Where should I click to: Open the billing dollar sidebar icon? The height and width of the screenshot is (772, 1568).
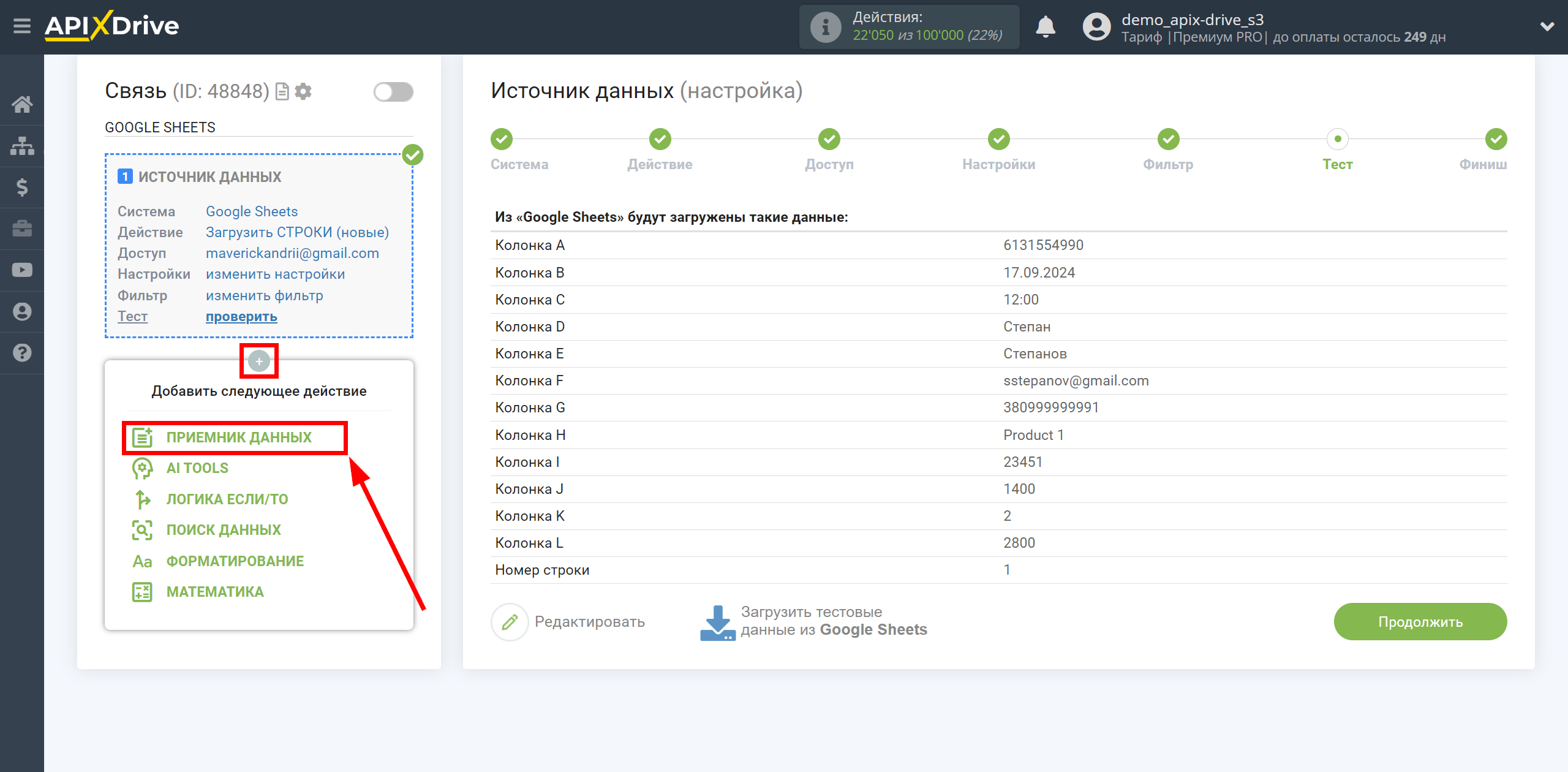(22, 187)
